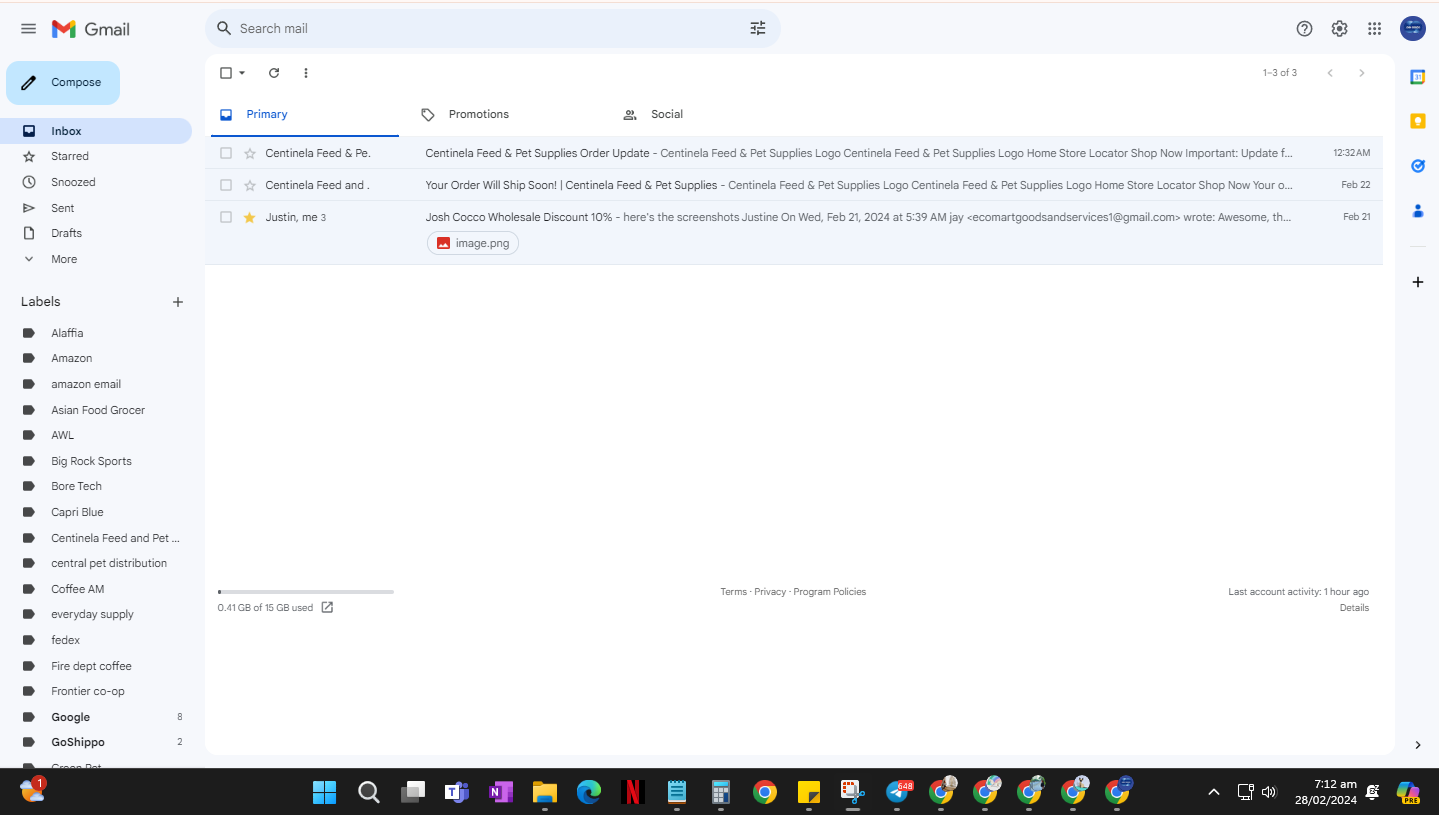Select the Josh Cocco Wholesale Discount email checkbox
Viewport: 1439px width, 815px height.
pyautogui.click(x=226, y=217)
